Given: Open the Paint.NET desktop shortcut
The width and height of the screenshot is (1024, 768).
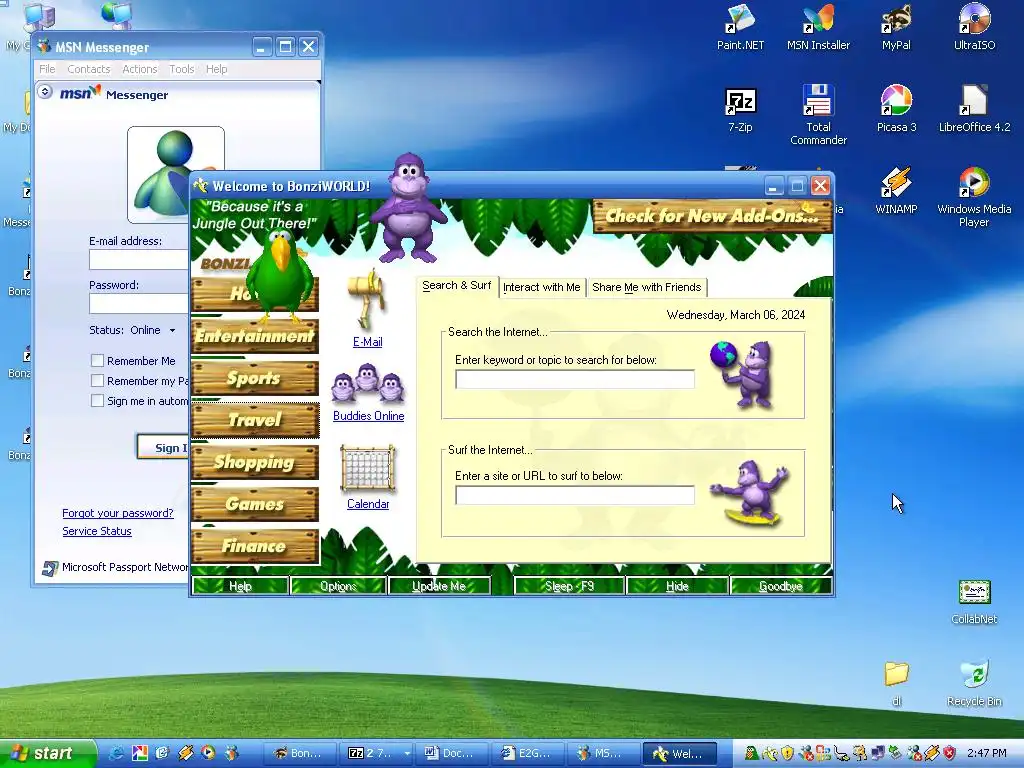Looking at the screenshot, I should pyautogui.click(x=740, y=27).
